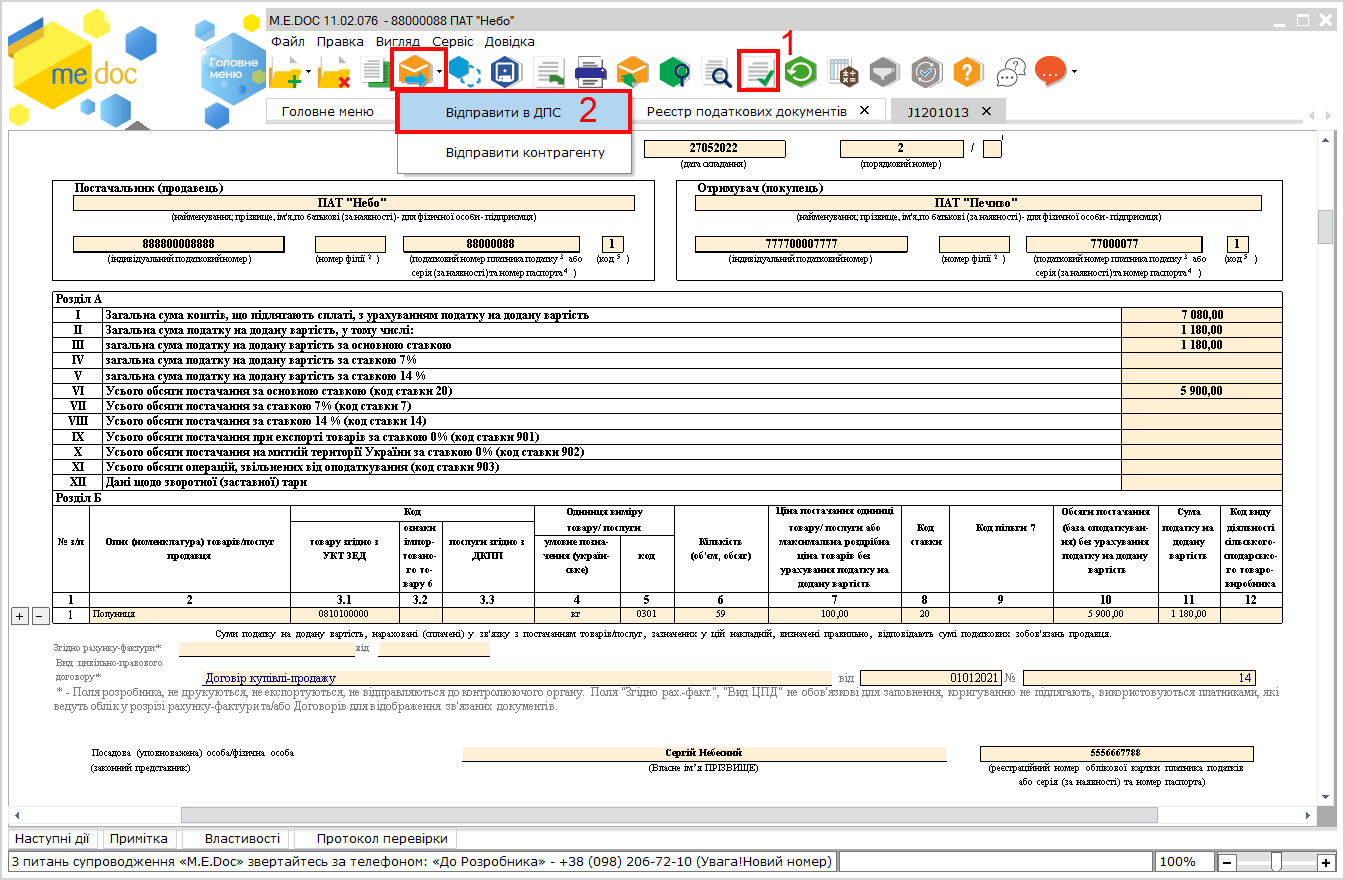Image resolution: width=1345 pixels, height=880 pixels.
Task: Click the green refresh circular arrow icon
Action: pyautogui.click(x=801, y=72)
